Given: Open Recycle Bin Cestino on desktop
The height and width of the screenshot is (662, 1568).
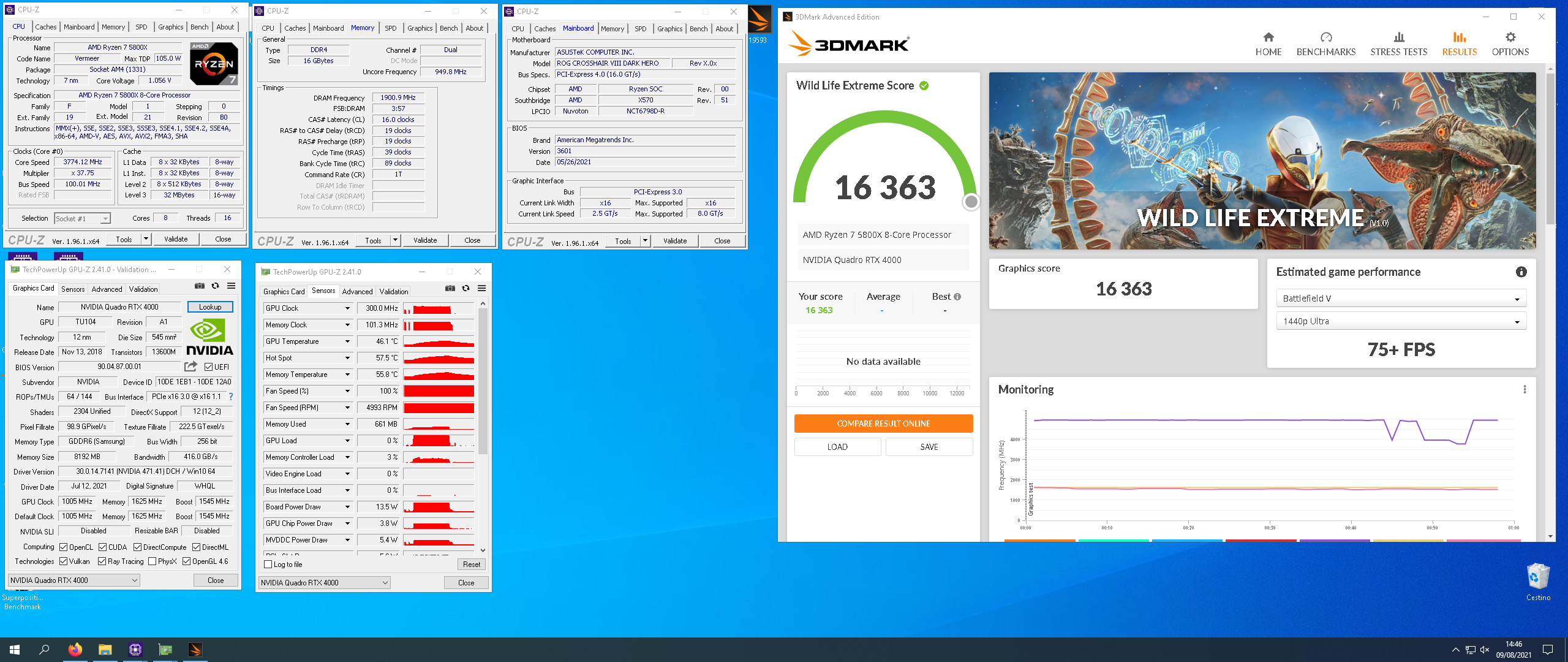Looking at the screenshot, I should coord(1538,582).
